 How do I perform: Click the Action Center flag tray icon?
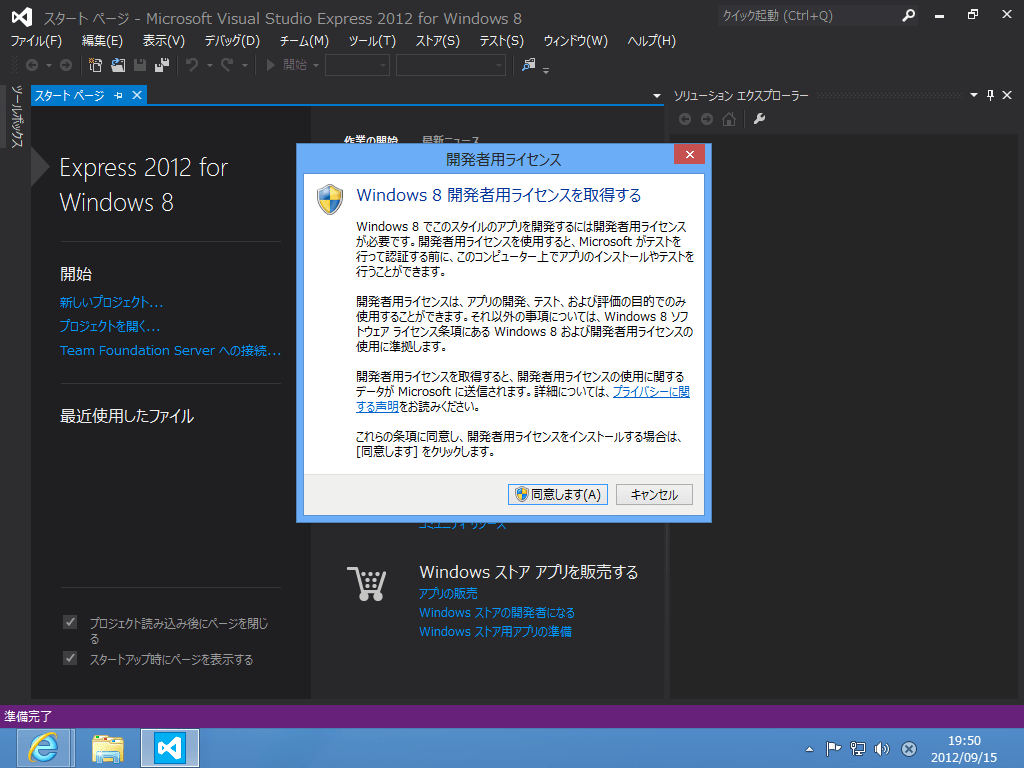(833, 749)
